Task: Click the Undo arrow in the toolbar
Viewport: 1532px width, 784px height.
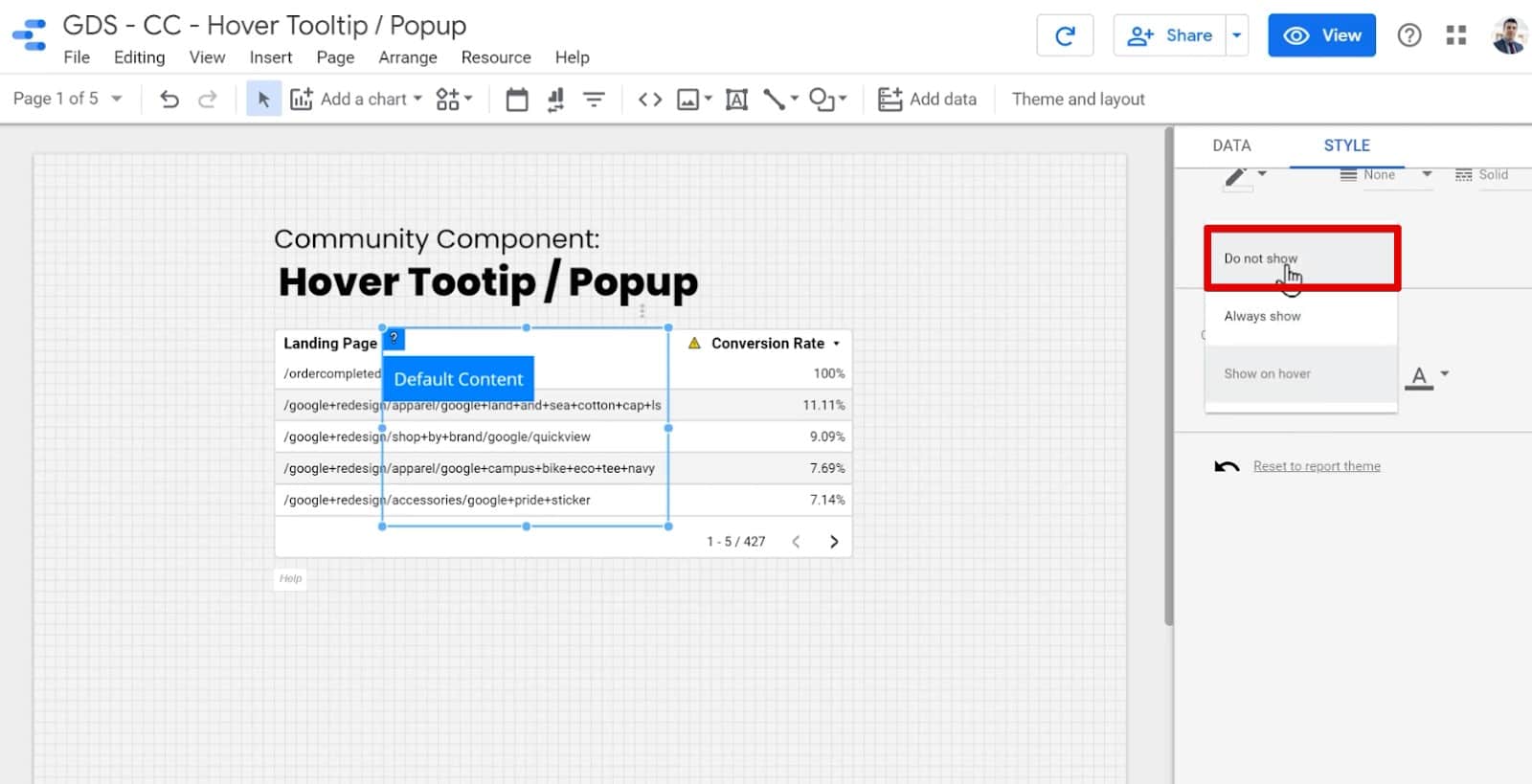Action: [x=169, y=100]
